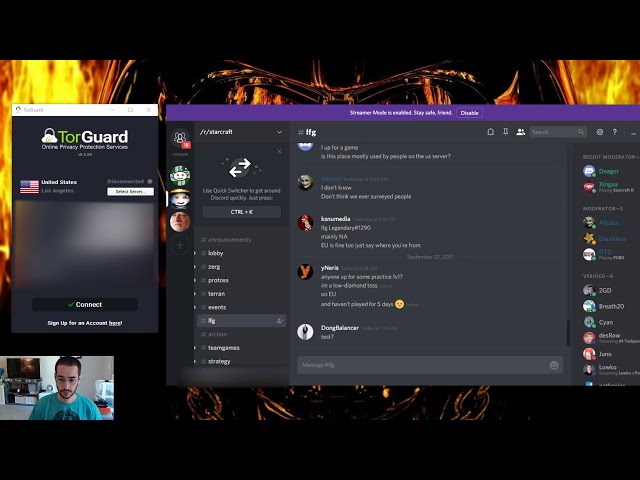640x480 pixels.
Task: Select the server icon with man's face
Action: [180, 222]
